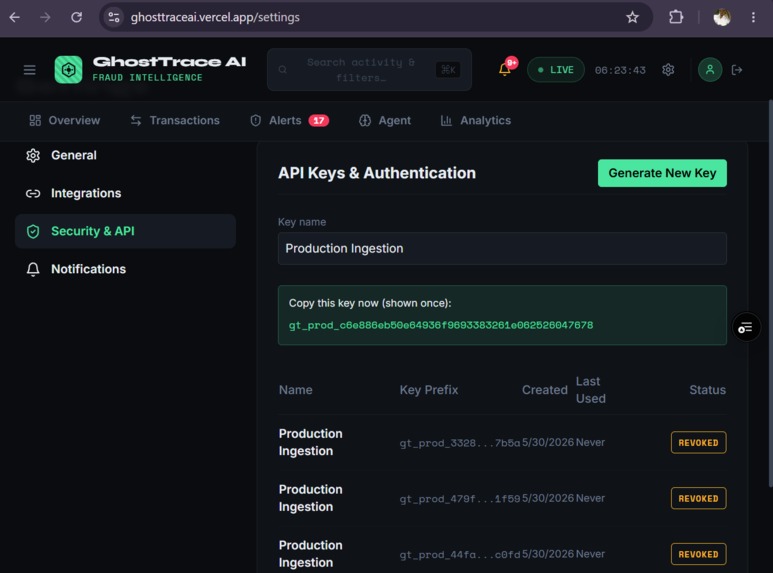Click the GhostTrace AI logo icon
The width and height of the screenshot is (773, 573).
[69, 70]
